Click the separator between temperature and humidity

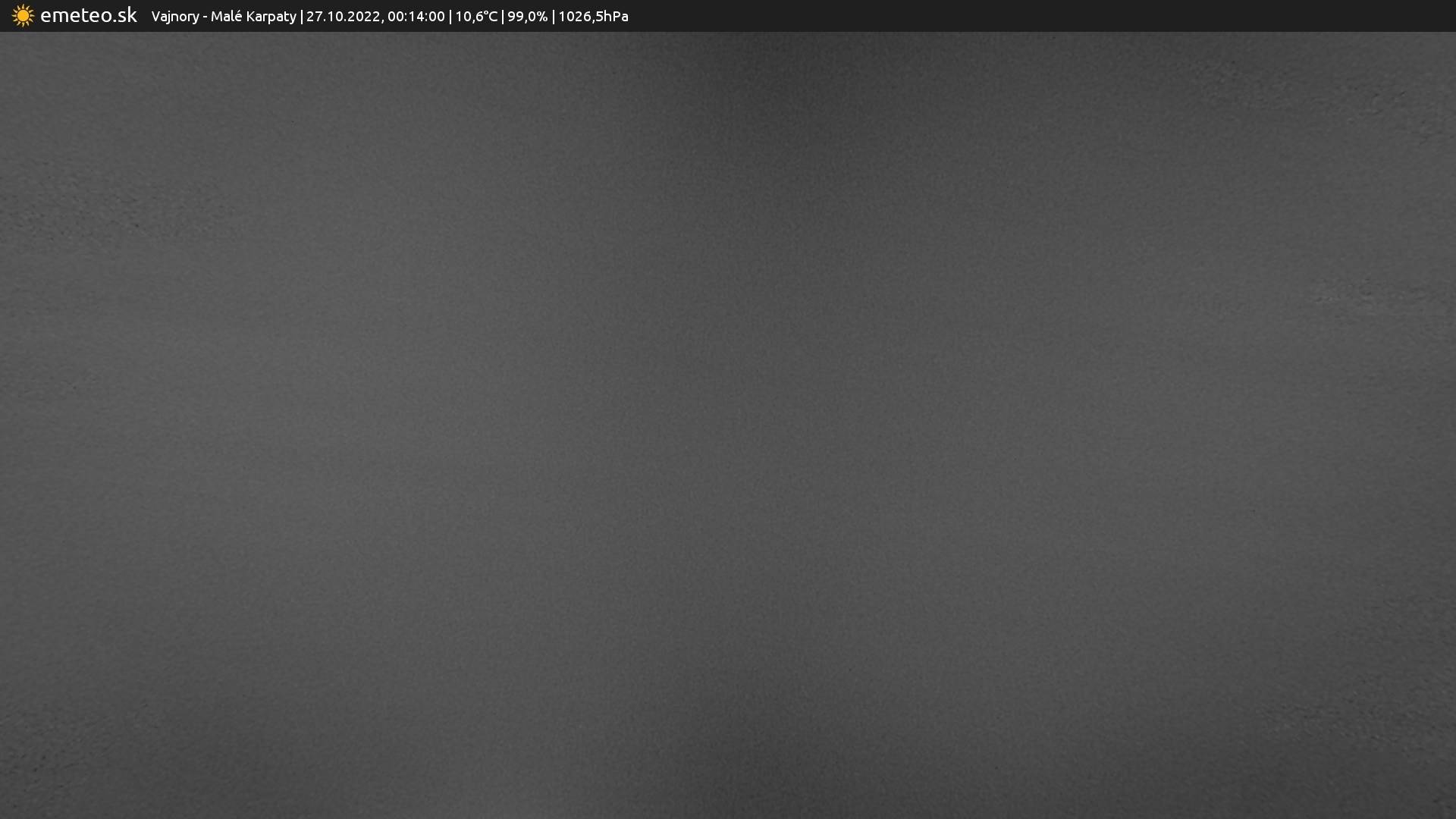[503, 17]
